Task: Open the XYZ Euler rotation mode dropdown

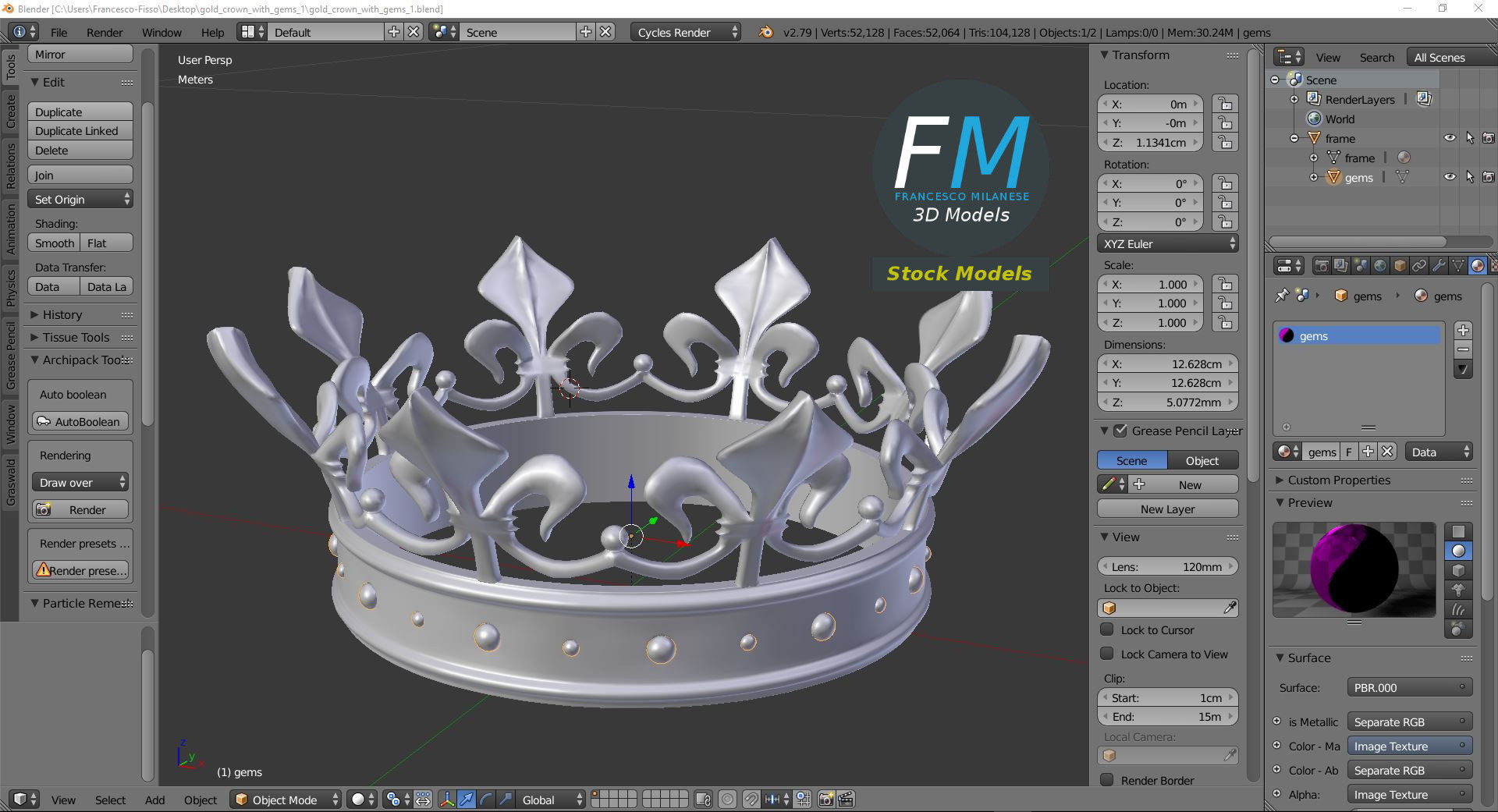Action: click(x=1168, y=243)
